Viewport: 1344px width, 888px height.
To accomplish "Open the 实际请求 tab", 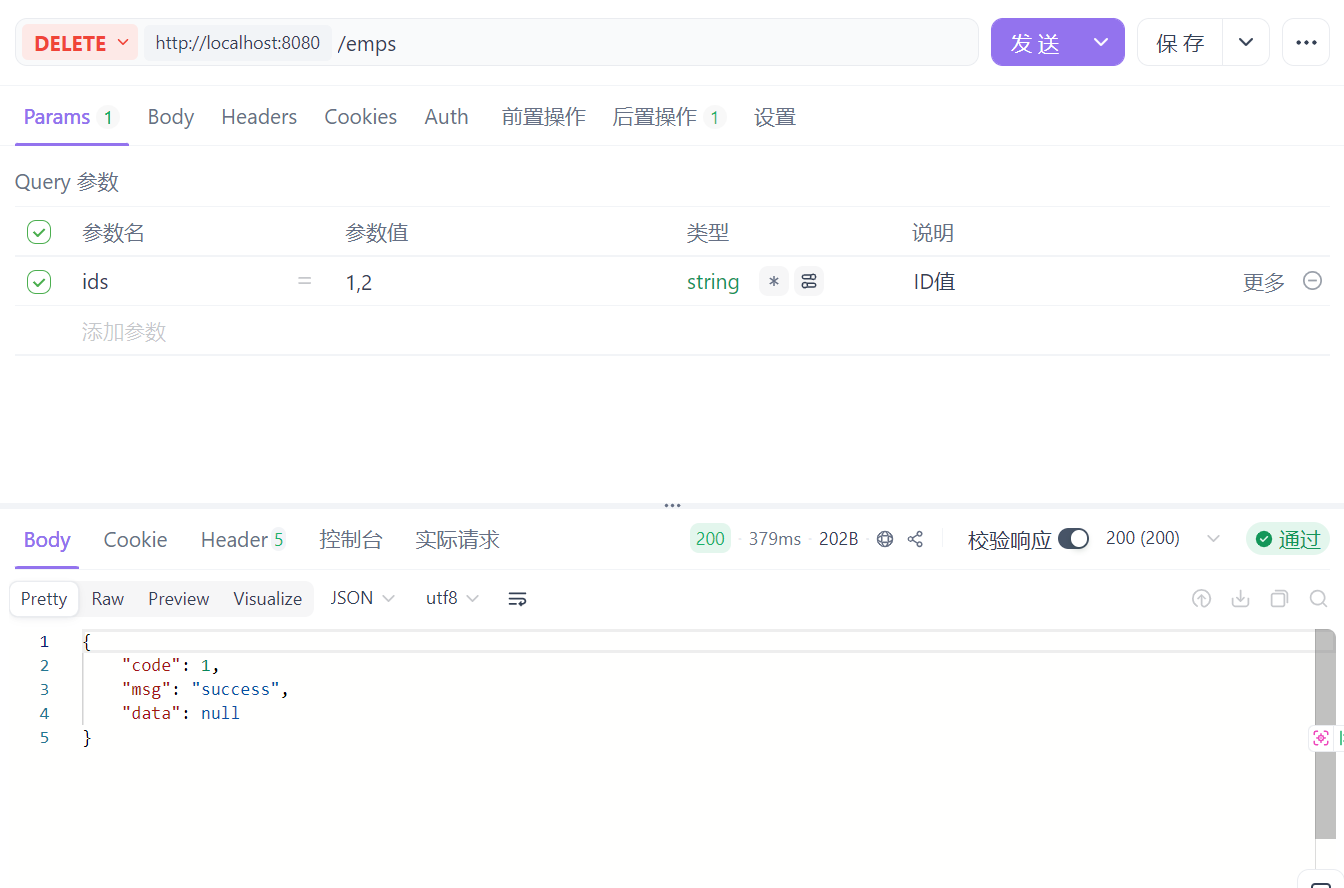I will [x=457, y=540].
